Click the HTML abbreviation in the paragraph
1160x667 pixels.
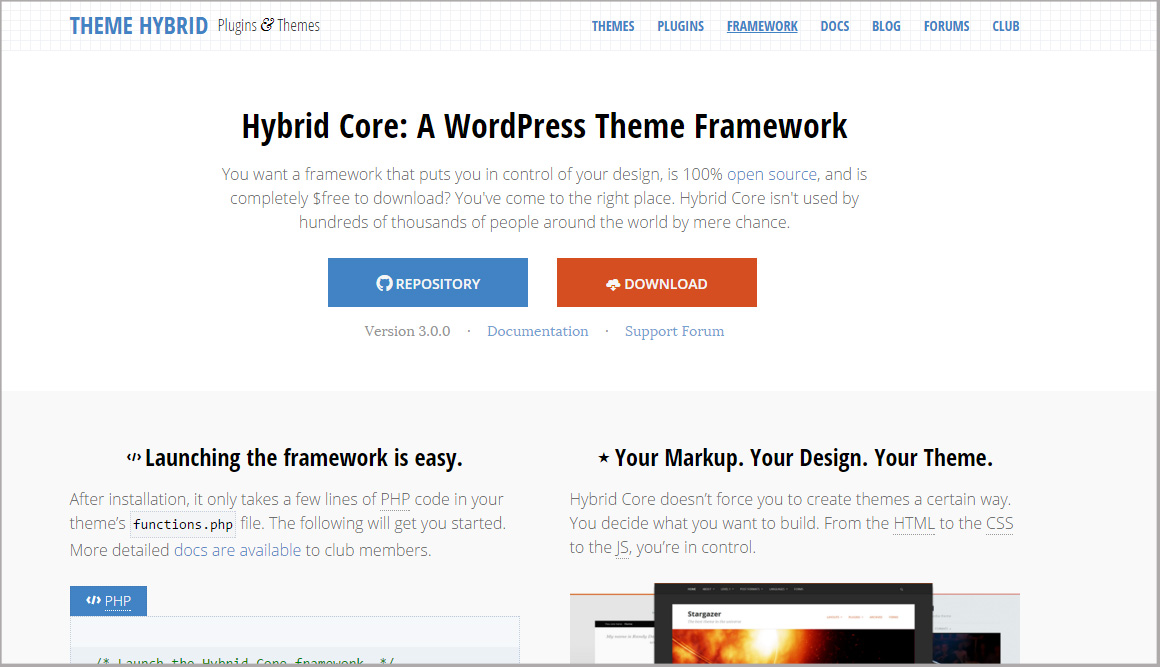(914, 524)
